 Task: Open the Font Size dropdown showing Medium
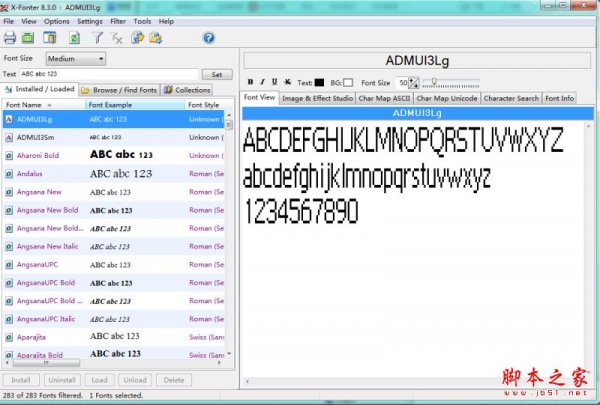(76, 59)
